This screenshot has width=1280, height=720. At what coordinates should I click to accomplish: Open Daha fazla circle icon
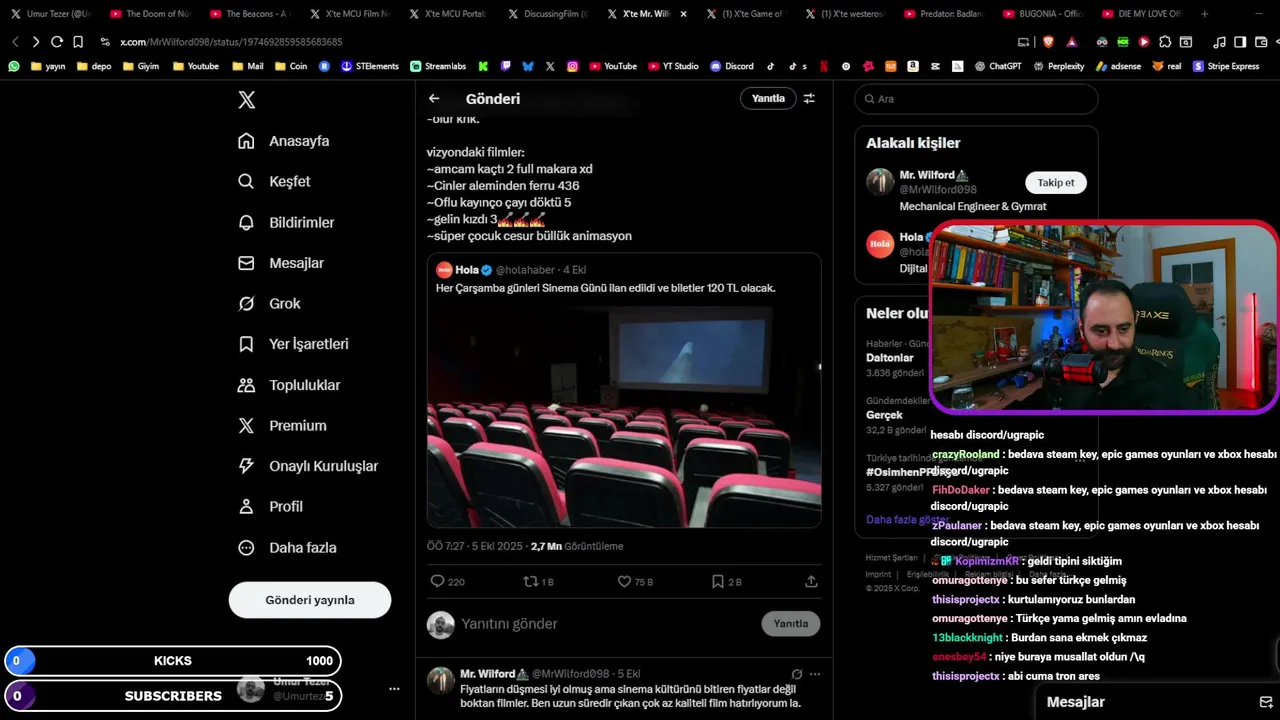[x=246, y=548]
